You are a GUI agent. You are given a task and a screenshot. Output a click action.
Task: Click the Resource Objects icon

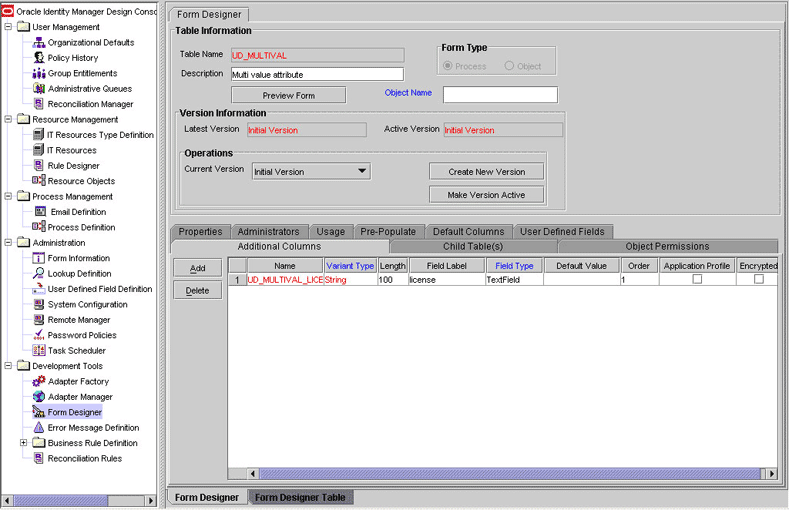tap(39, 181)
